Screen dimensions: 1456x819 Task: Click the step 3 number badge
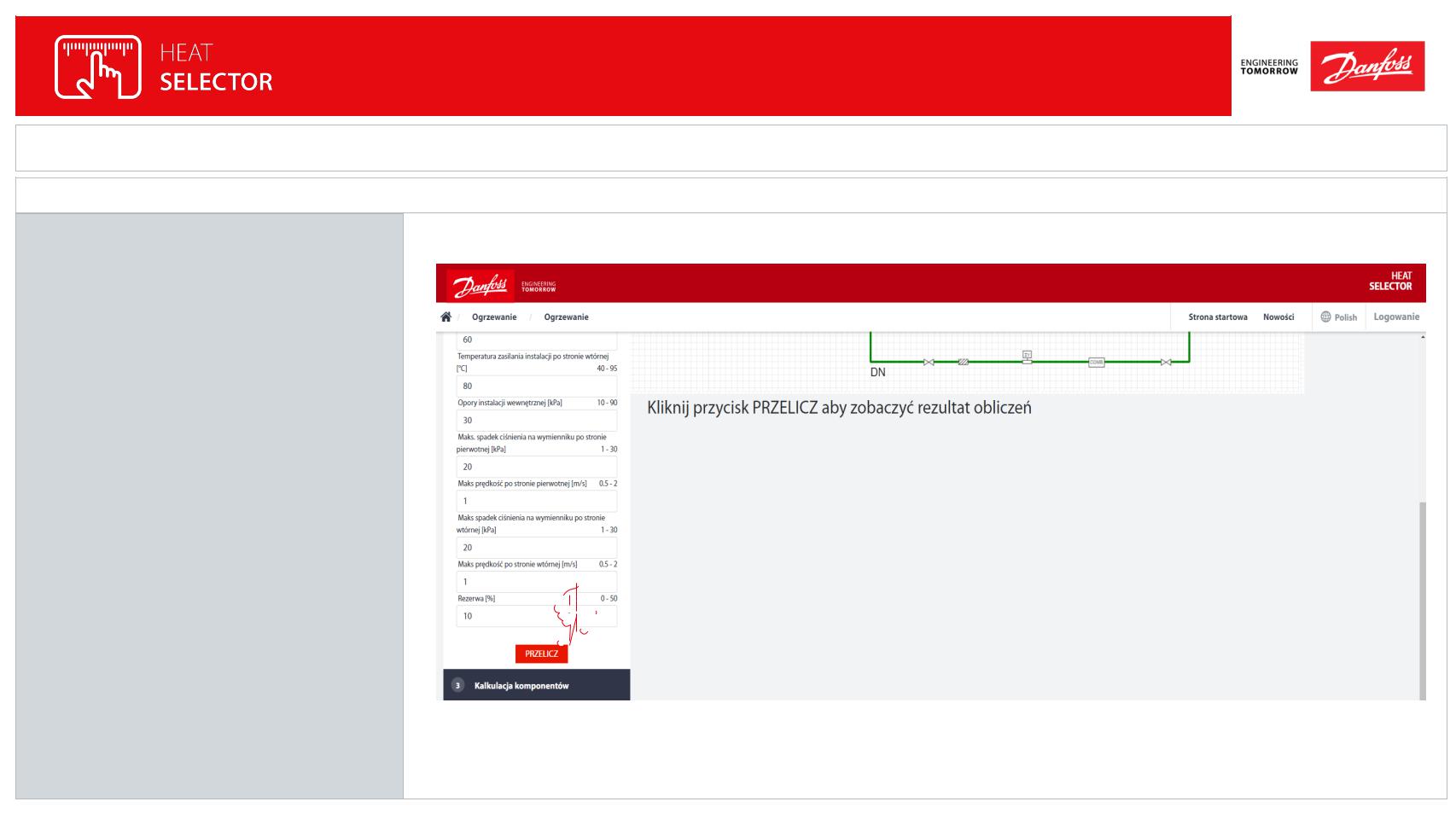[457, 685]
